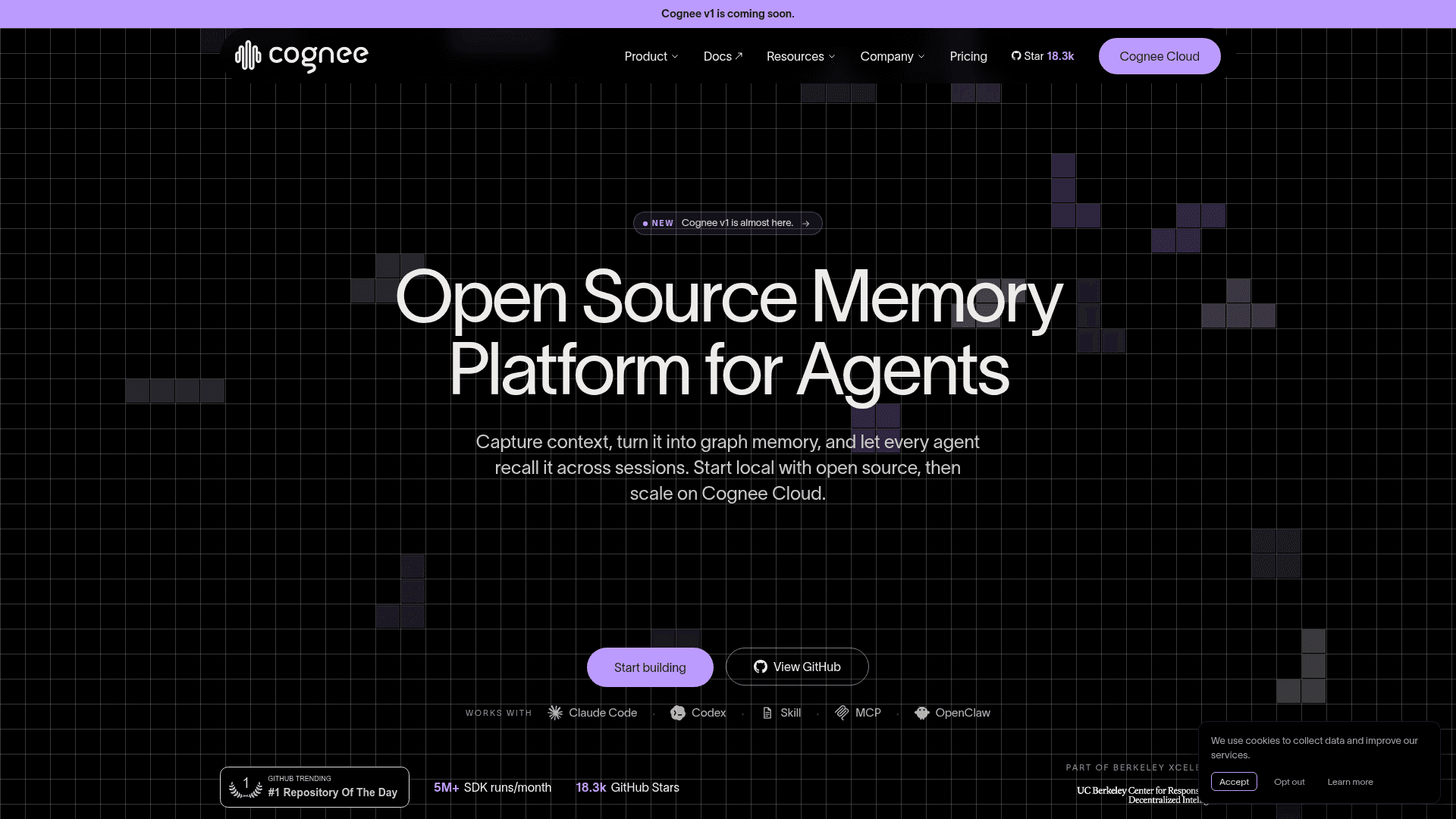Click the cognee waveform logo icon
Viewport: 1456px width, 819px height.
click(x=248, y=55)
